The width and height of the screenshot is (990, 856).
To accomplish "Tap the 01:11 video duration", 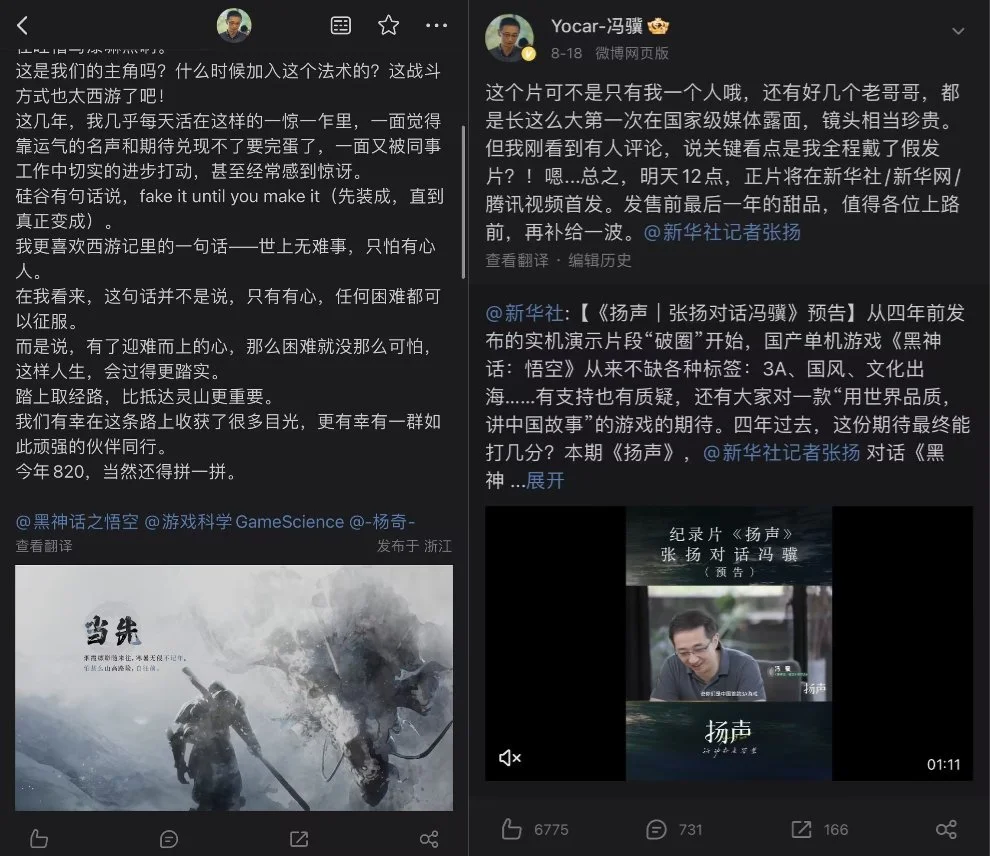I will (x=943, y=764).
